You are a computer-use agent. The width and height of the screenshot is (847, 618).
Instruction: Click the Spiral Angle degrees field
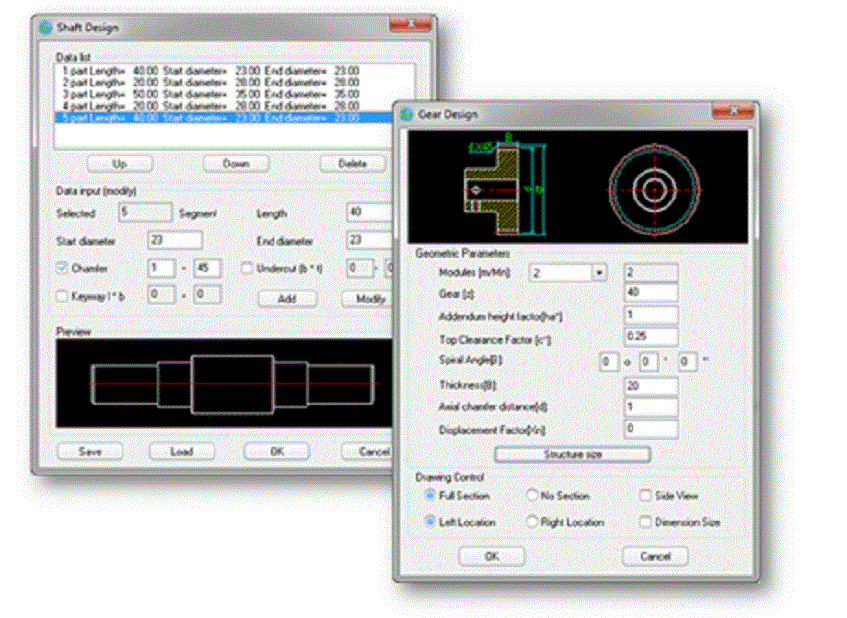point(609,361)
